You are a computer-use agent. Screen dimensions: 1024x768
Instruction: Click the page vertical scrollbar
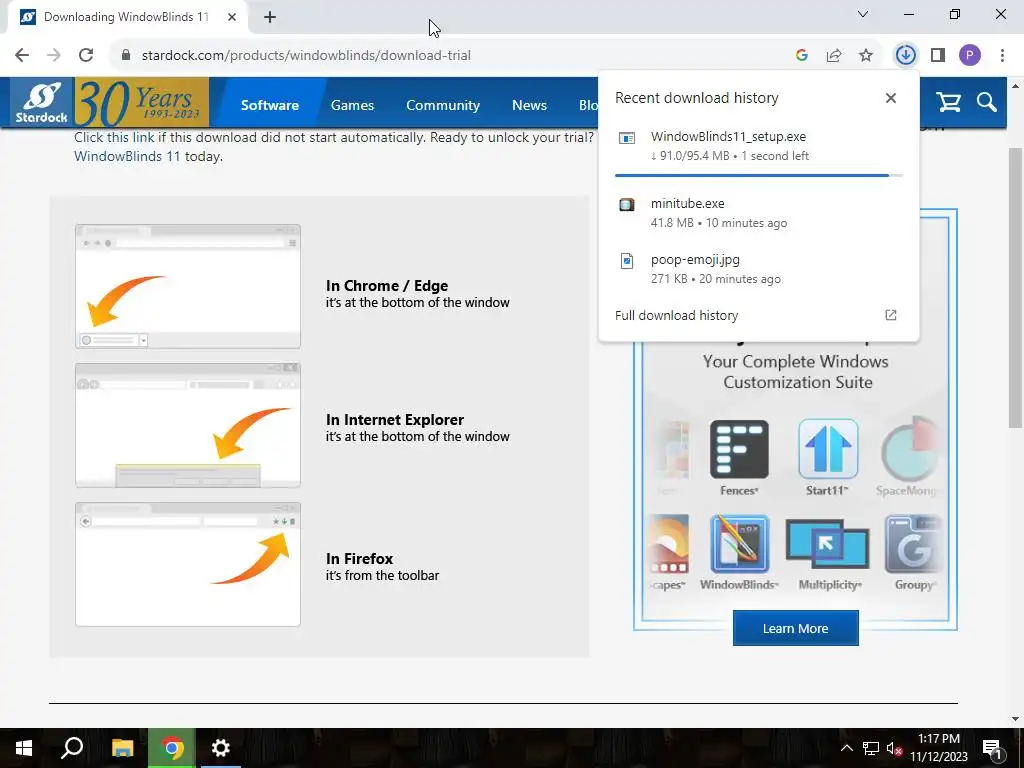tap(1016, 288)
